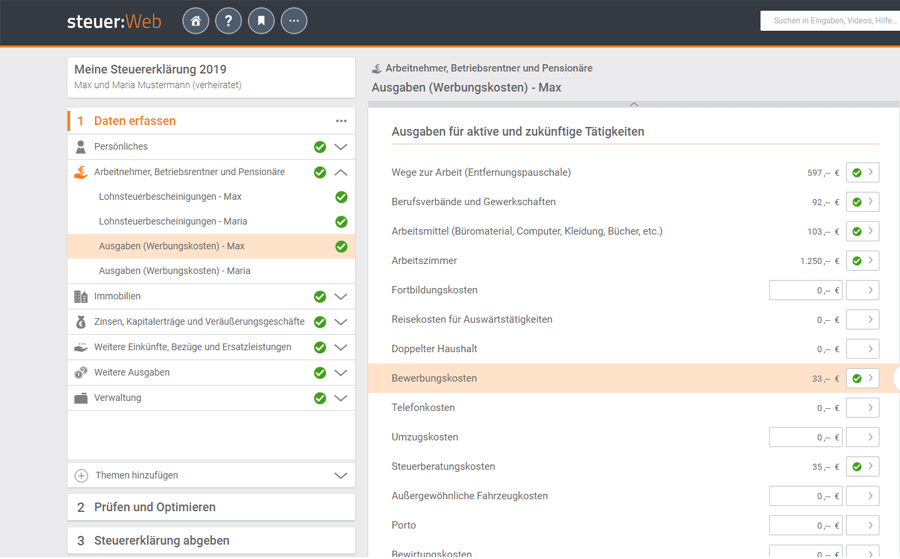Click breadcrumb Arbeitnehmer, Betriebsrentner und Pensionäre
The image size is (900, 559).
click(489, 68)
